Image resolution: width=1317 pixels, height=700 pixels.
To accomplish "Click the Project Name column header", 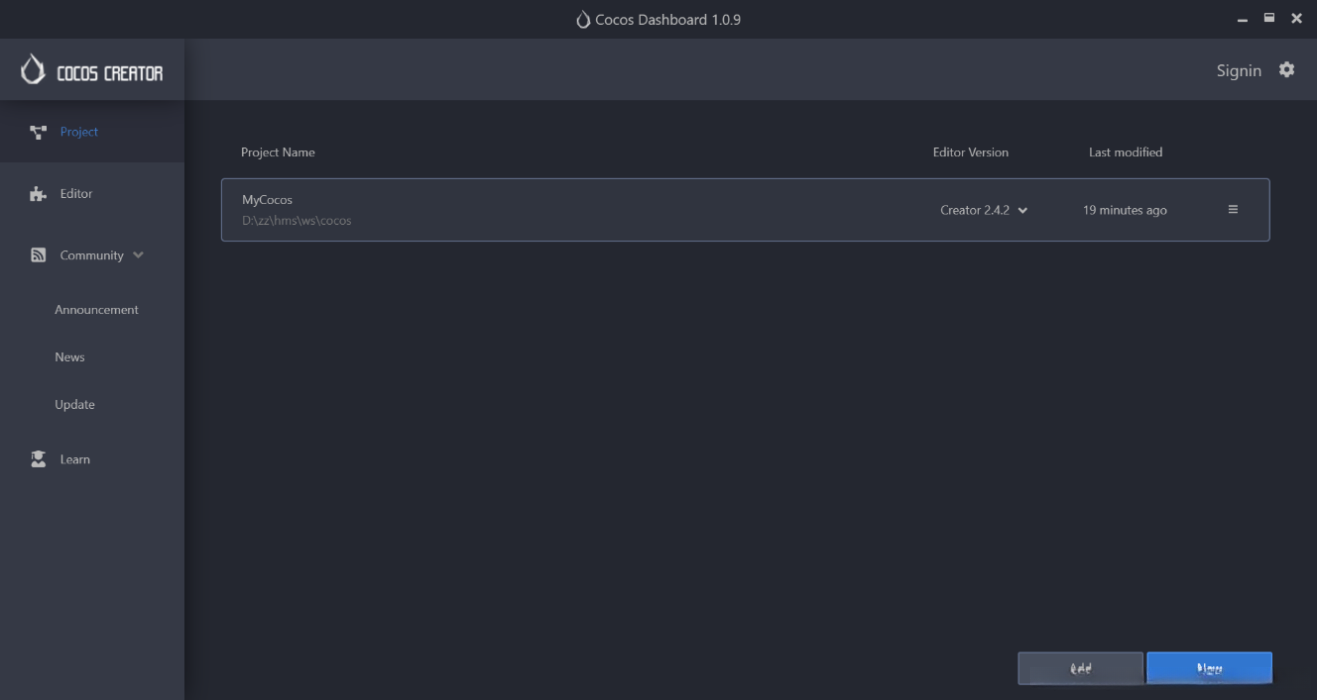I will 278,153.
